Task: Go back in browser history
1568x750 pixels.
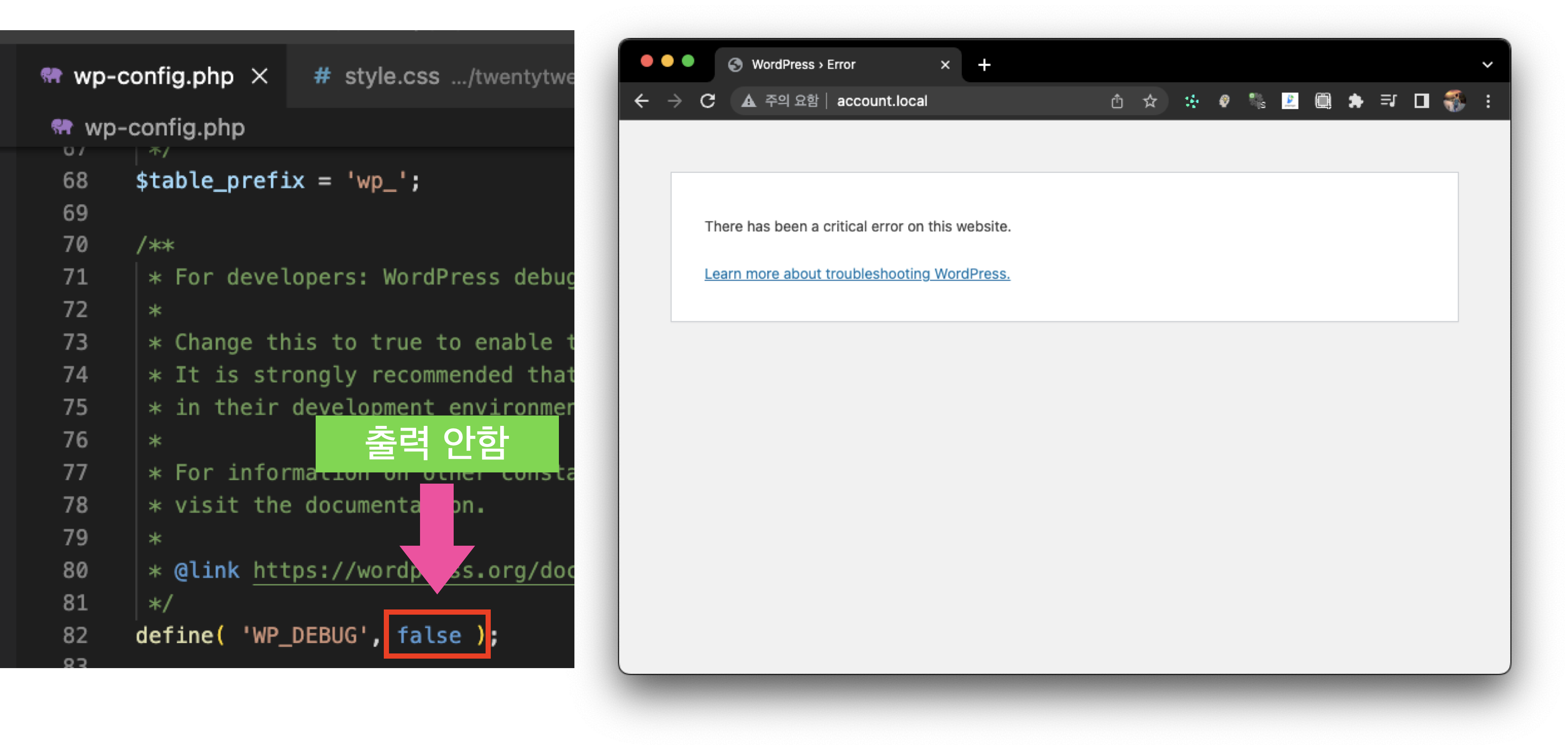Action: point(642,101)
